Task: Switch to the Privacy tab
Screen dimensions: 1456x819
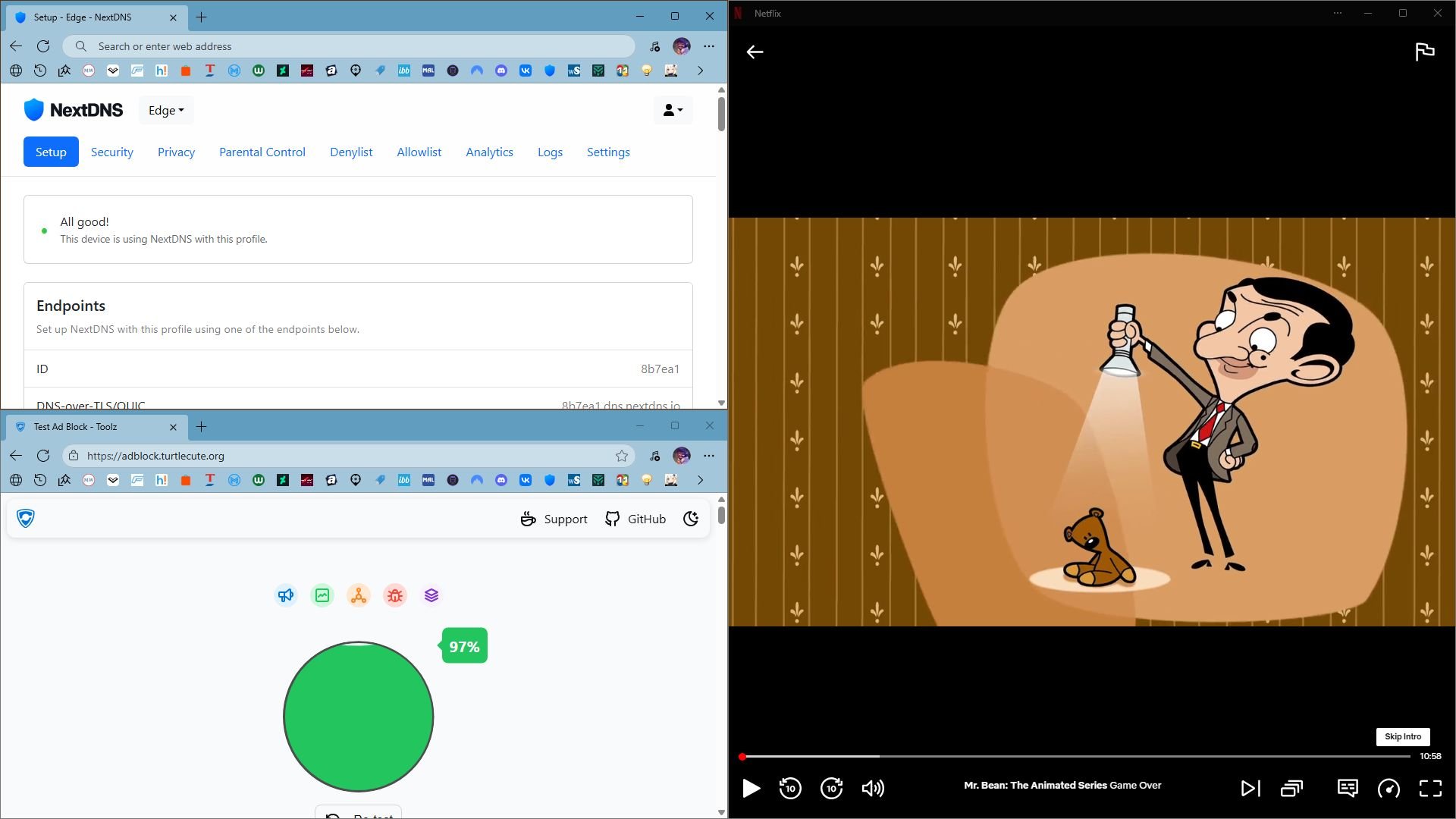Action: pyautogui.click(x=176, y=152)
